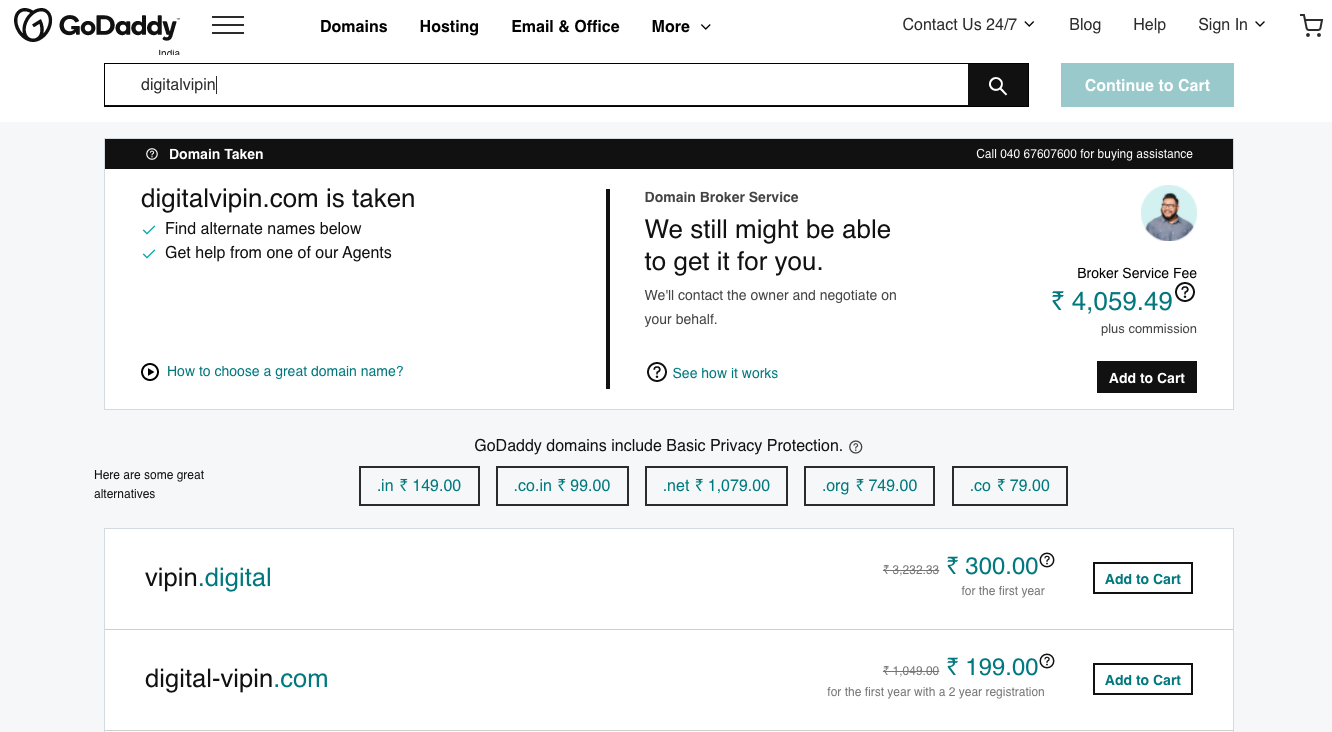This screenshot has width=1332, height=732.
Task: Click the GoDaddy logo
Action: coord(97,25)
